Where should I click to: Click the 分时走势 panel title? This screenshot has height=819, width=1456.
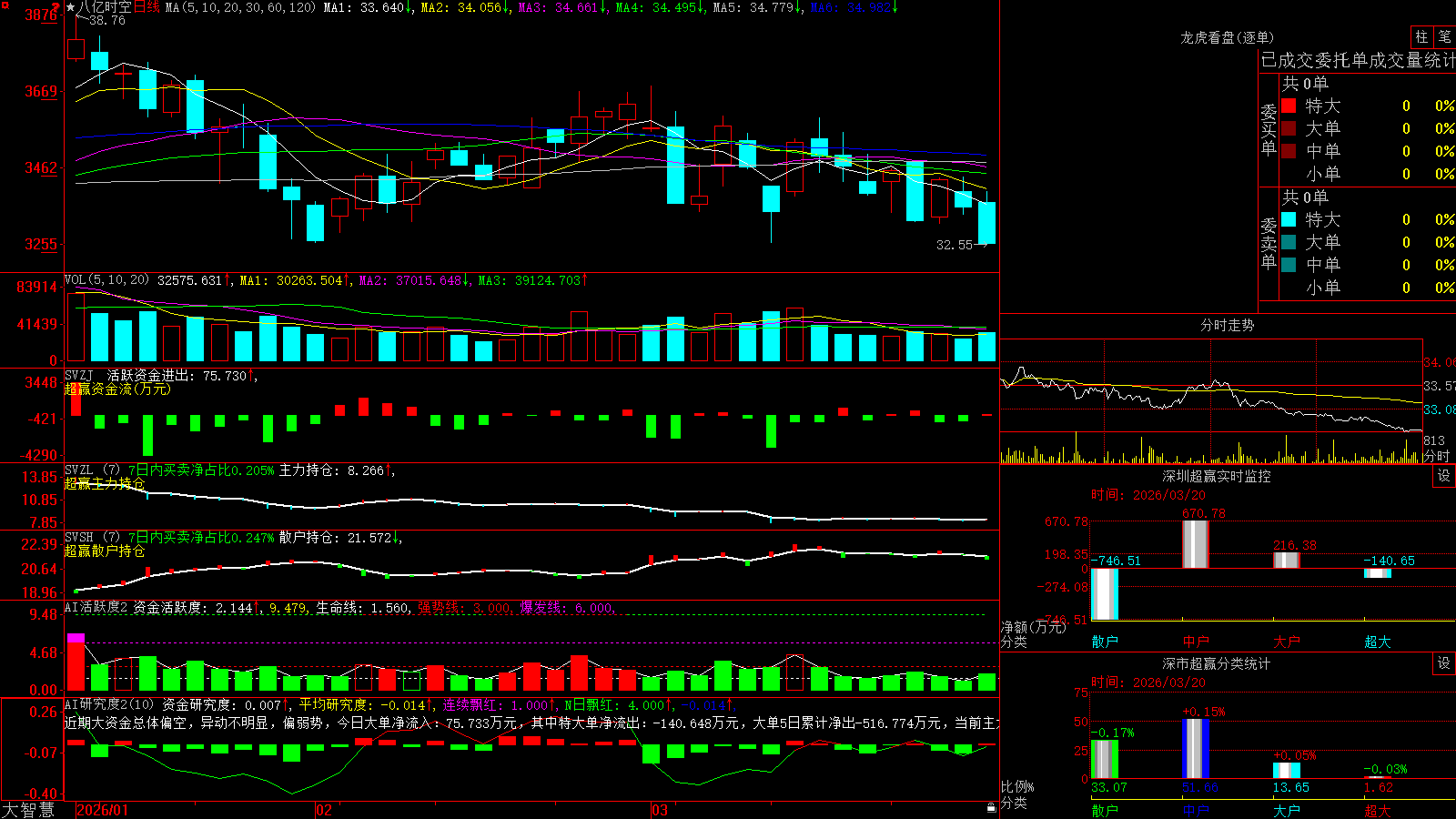click(x=1227, y=325)
